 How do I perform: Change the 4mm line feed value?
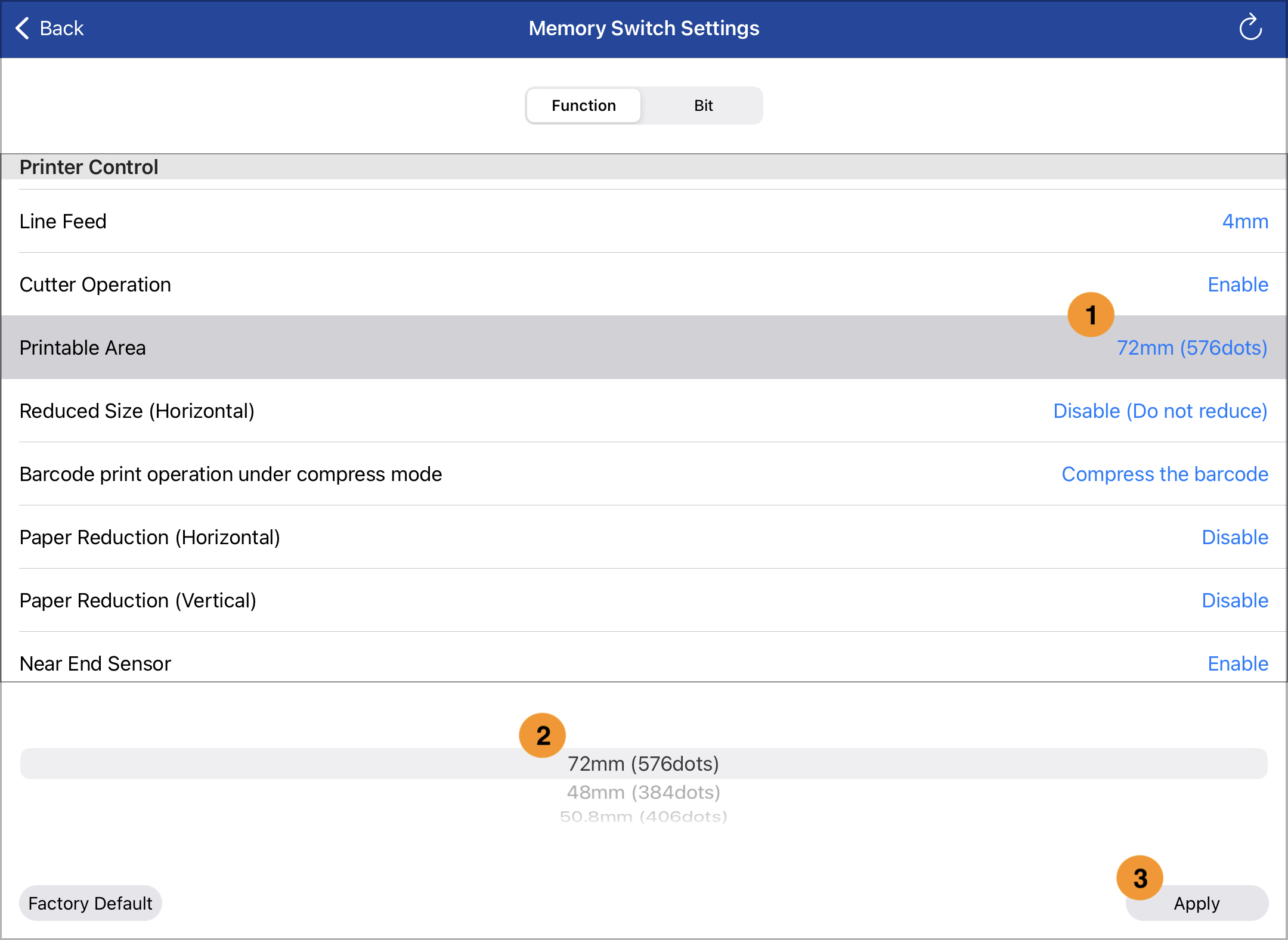(x=1245, y=221)
